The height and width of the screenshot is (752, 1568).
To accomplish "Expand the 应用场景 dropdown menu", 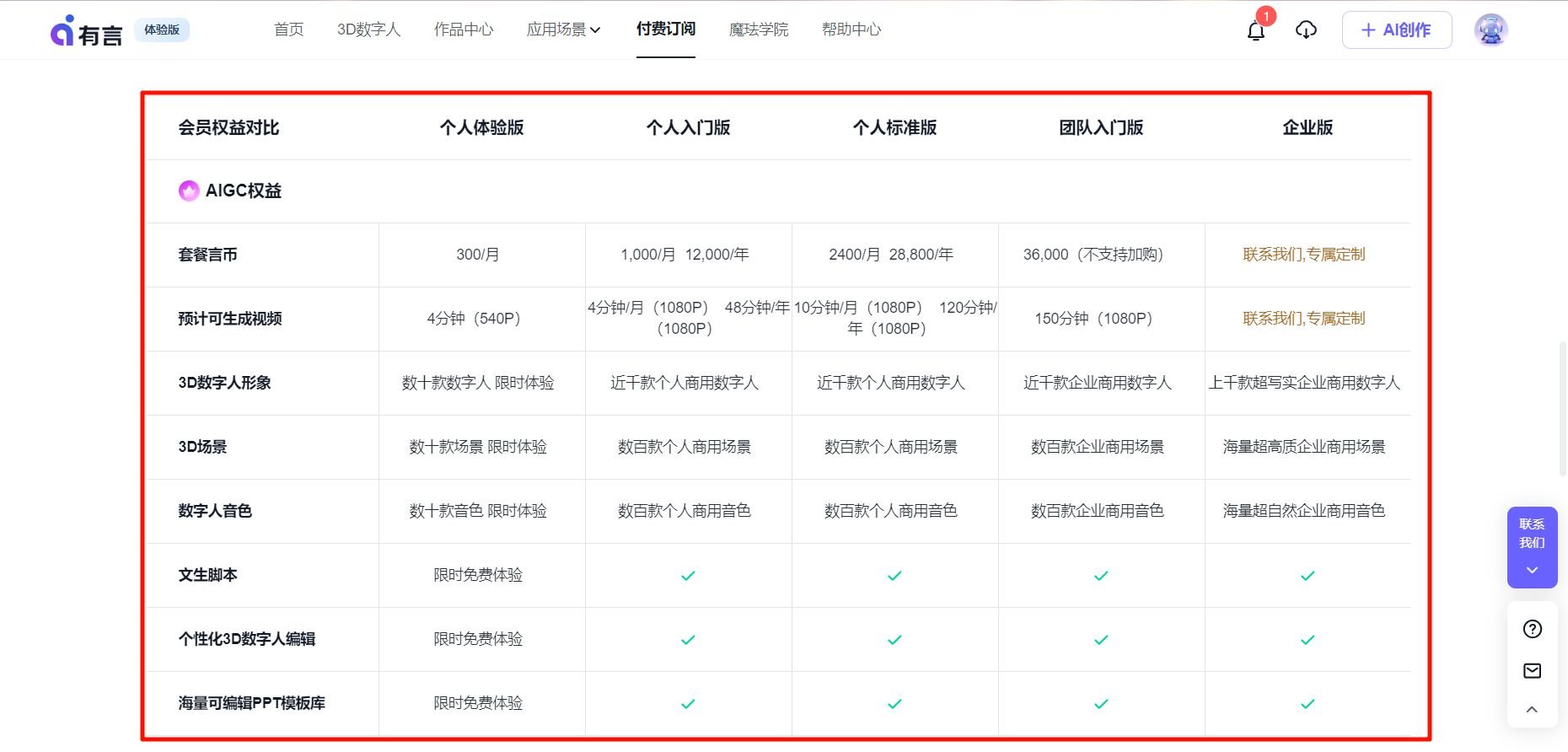I will (563, 30).
